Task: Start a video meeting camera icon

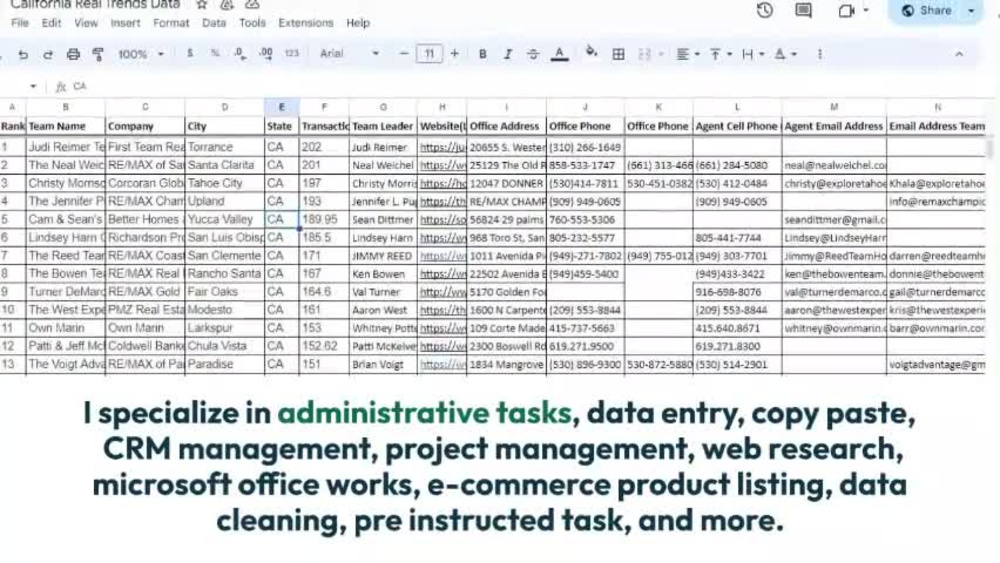Action: [x=846, y=11]
